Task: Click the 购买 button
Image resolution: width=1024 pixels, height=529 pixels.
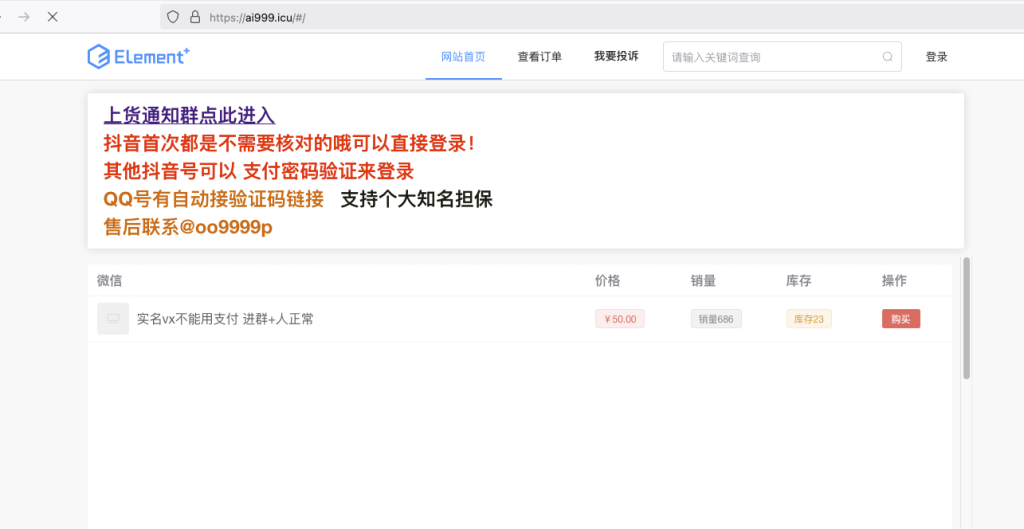Action: click(901, 319)
